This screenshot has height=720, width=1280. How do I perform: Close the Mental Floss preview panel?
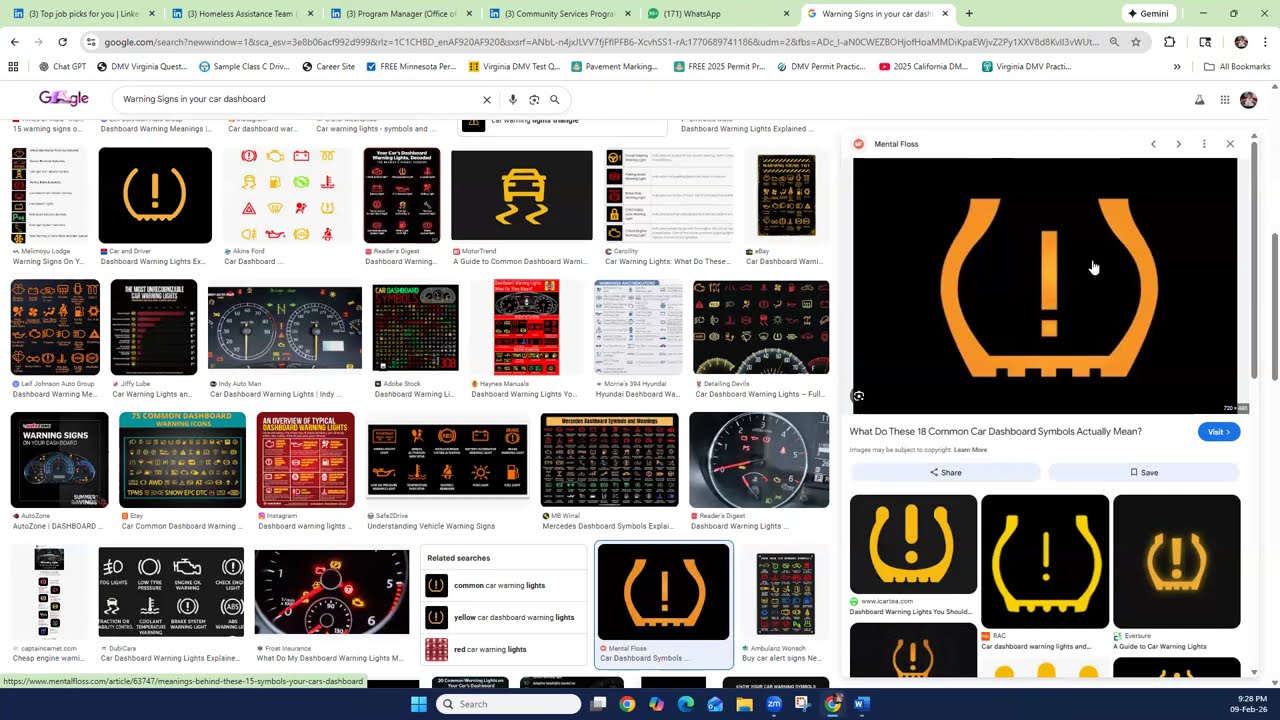tap(1230, 144)
